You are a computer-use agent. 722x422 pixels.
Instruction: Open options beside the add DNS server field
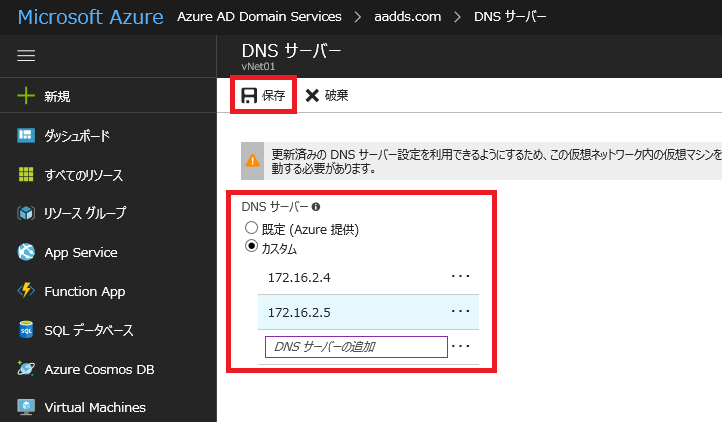click(x=460, y=347)
